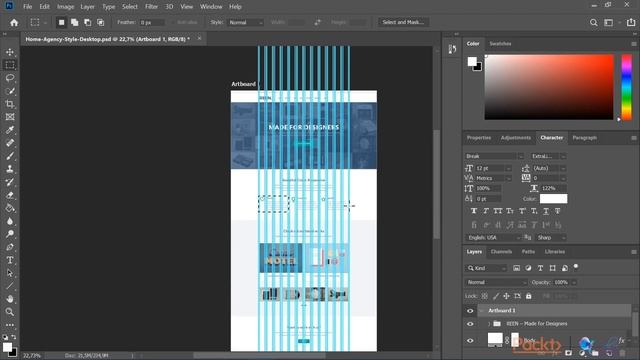The height and width of the screenshot is (360, 640).
Task: Select the Eraser tool
Action: (10, 195)
